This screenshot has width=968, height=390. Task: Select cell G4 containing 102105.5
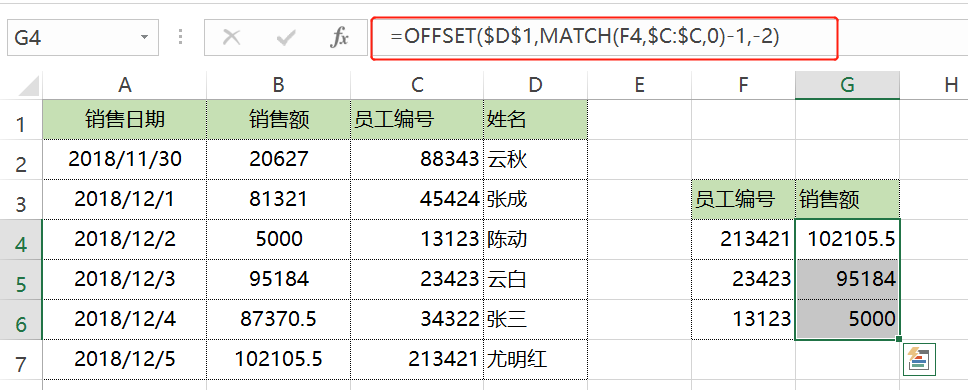[x=847, y=239]
